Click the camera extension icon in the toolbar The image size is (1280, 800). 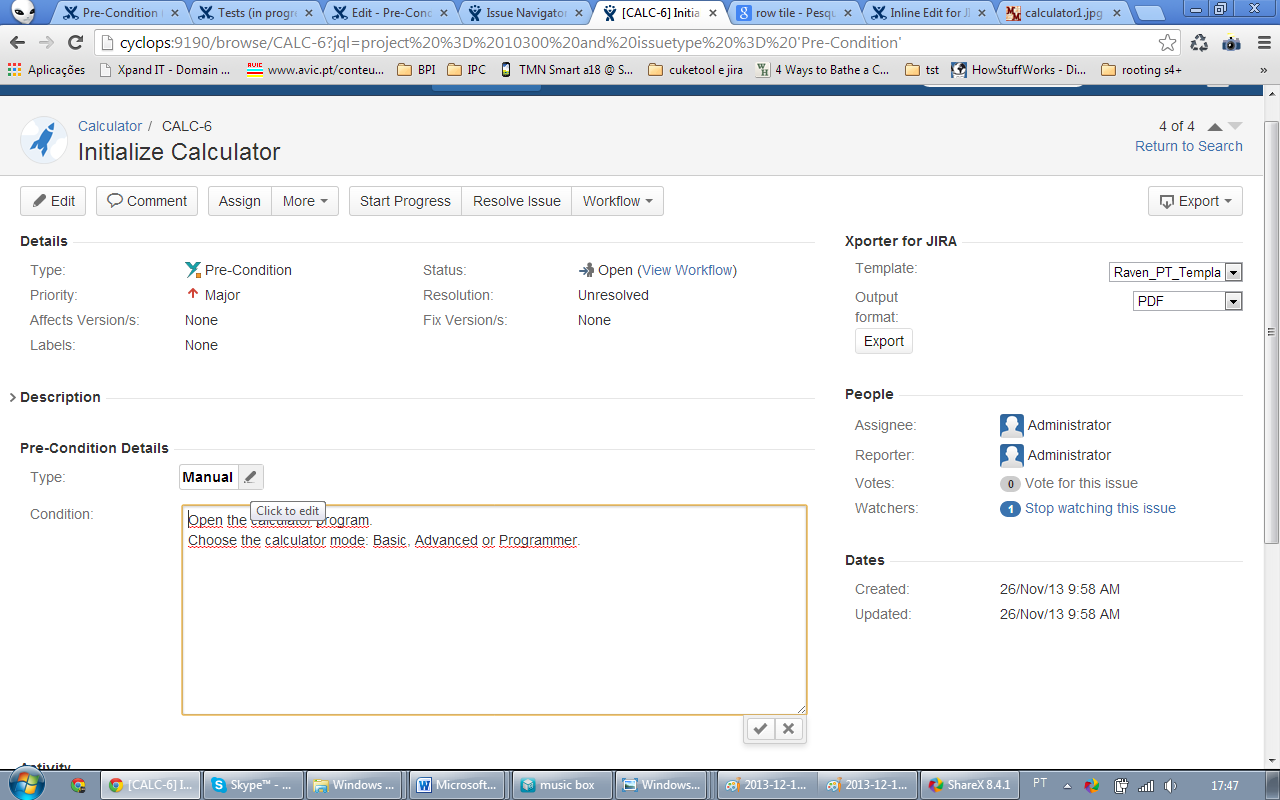(1231, 43)
